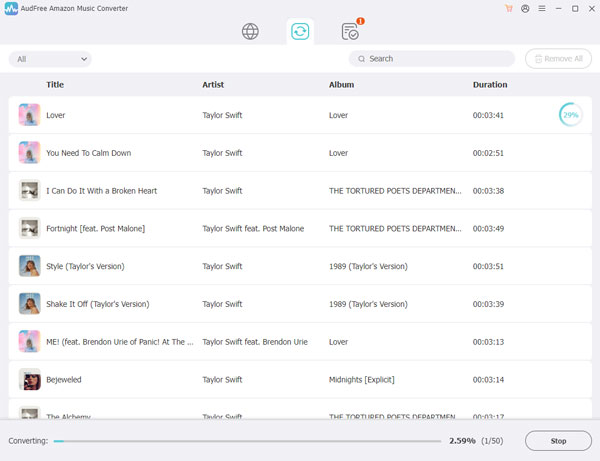Click the Duration column header
Screen dimensions: 600x461
tap(490, 85)
